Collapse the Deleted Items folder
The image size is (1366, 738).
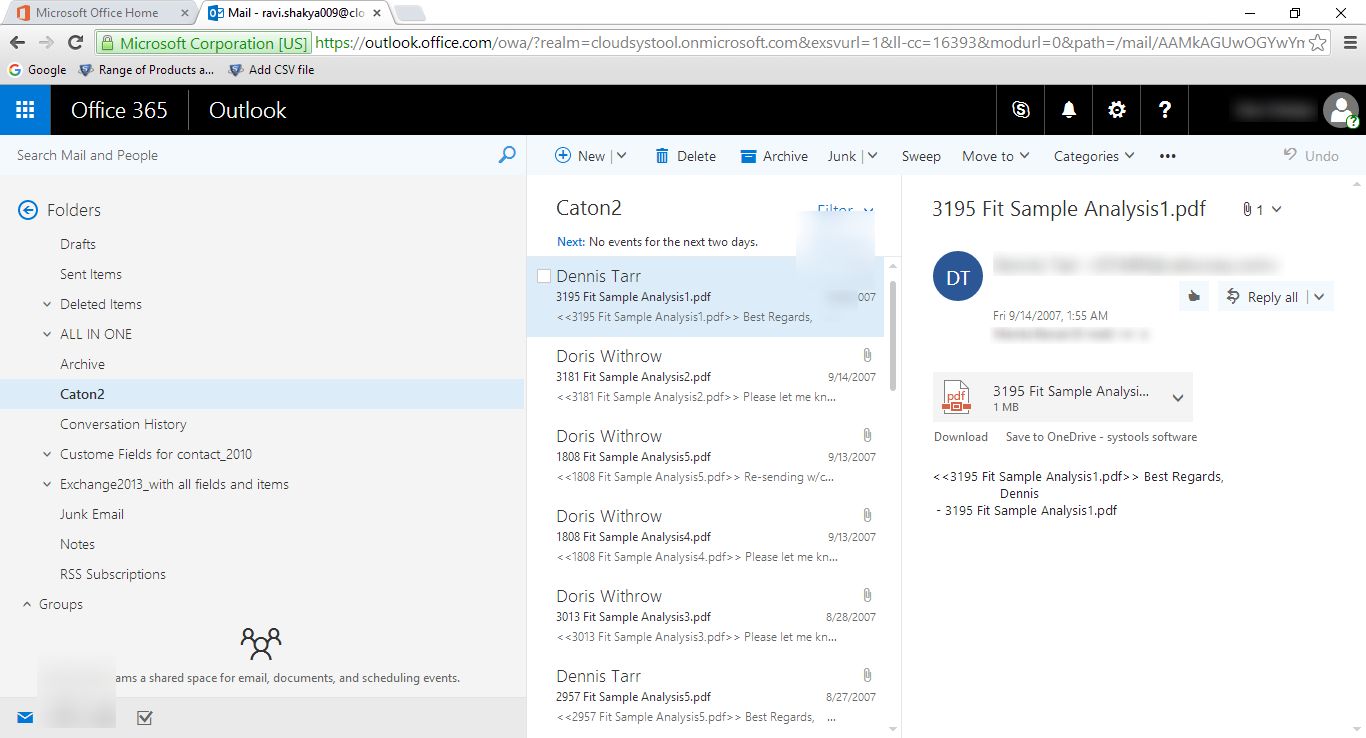coord(47,304)
